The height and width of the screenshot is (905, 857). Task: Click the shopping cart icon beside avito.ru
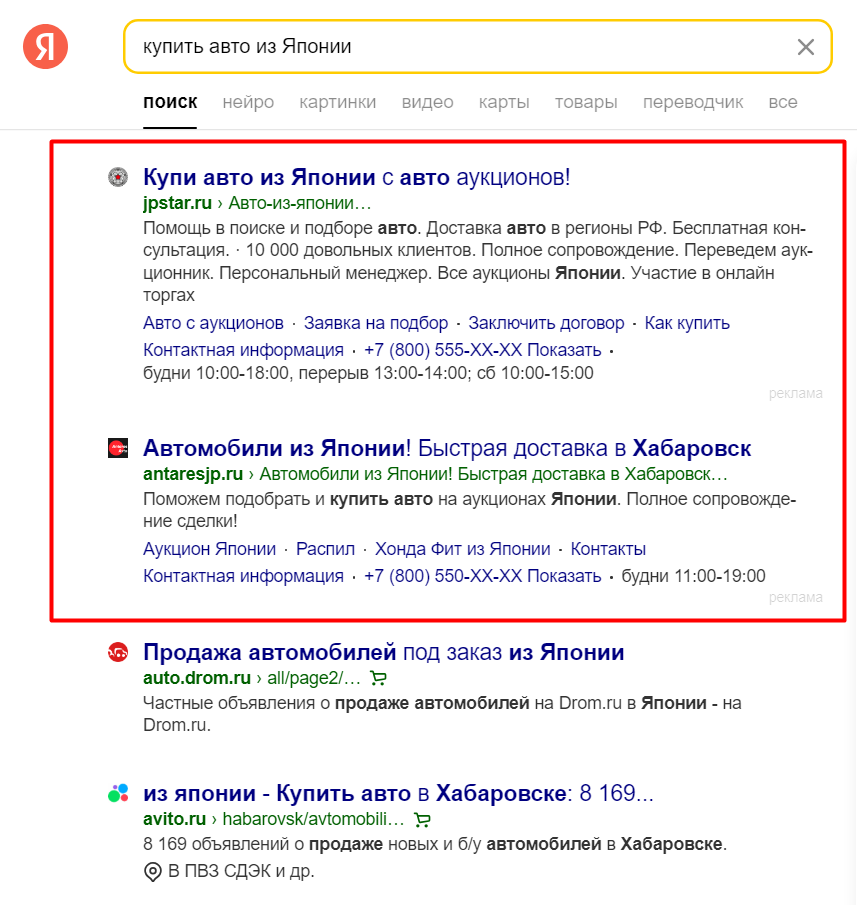(x=422, y=819)
